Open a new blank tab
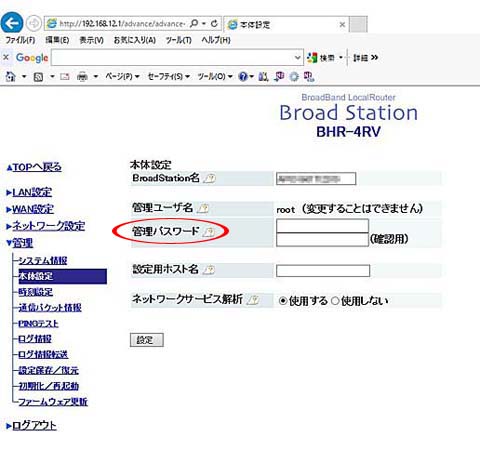The image size is (480, 463). point(358,24)
